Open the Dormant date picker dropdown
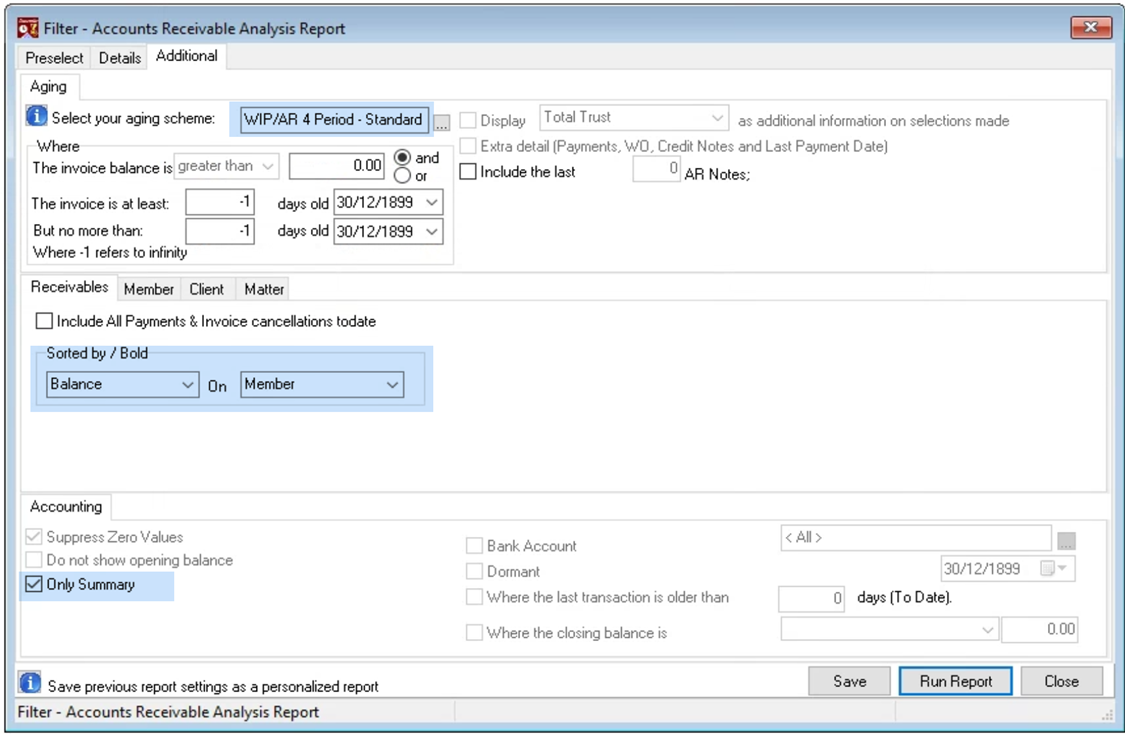 coord(1062,568)
